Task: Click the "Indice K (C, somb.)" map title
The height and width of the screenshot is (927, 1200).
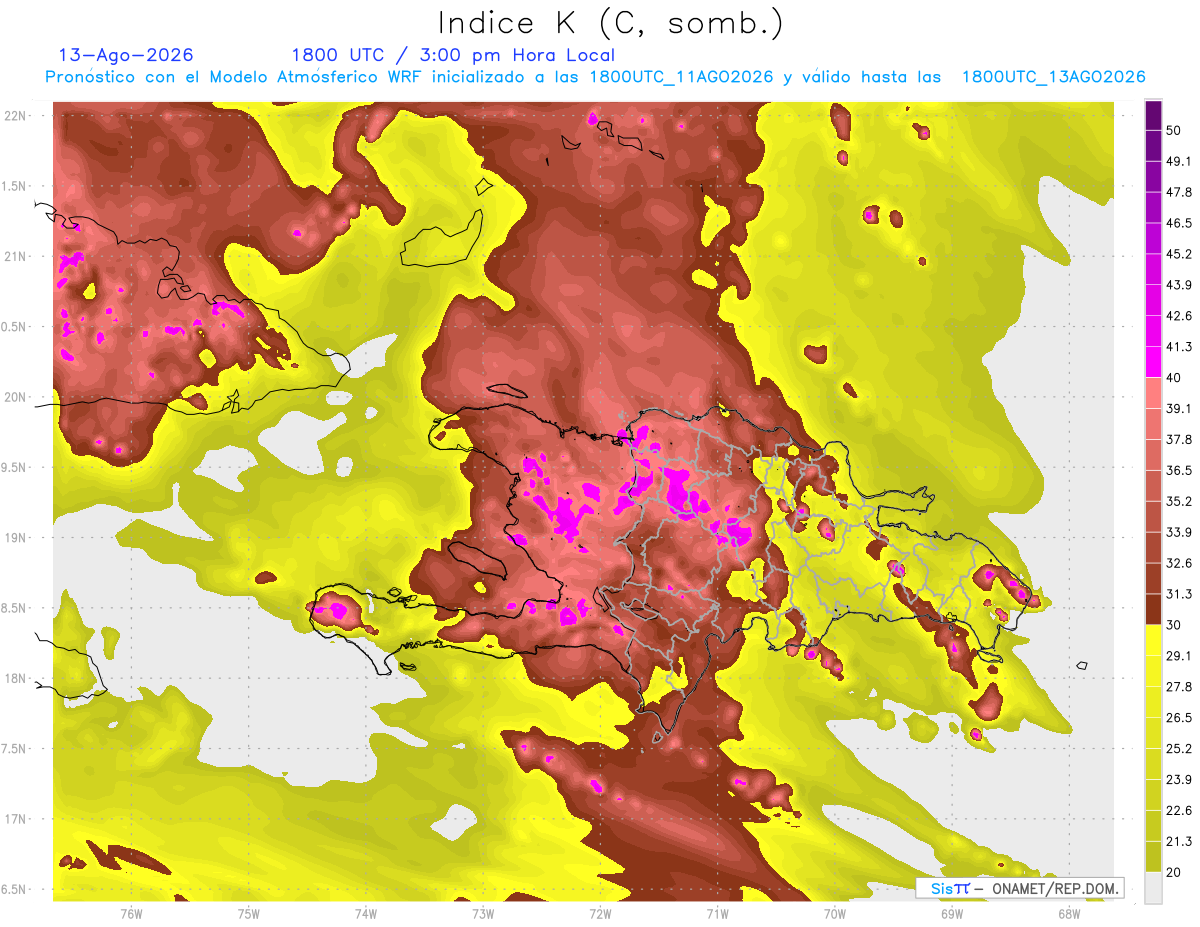Action: 610,23
